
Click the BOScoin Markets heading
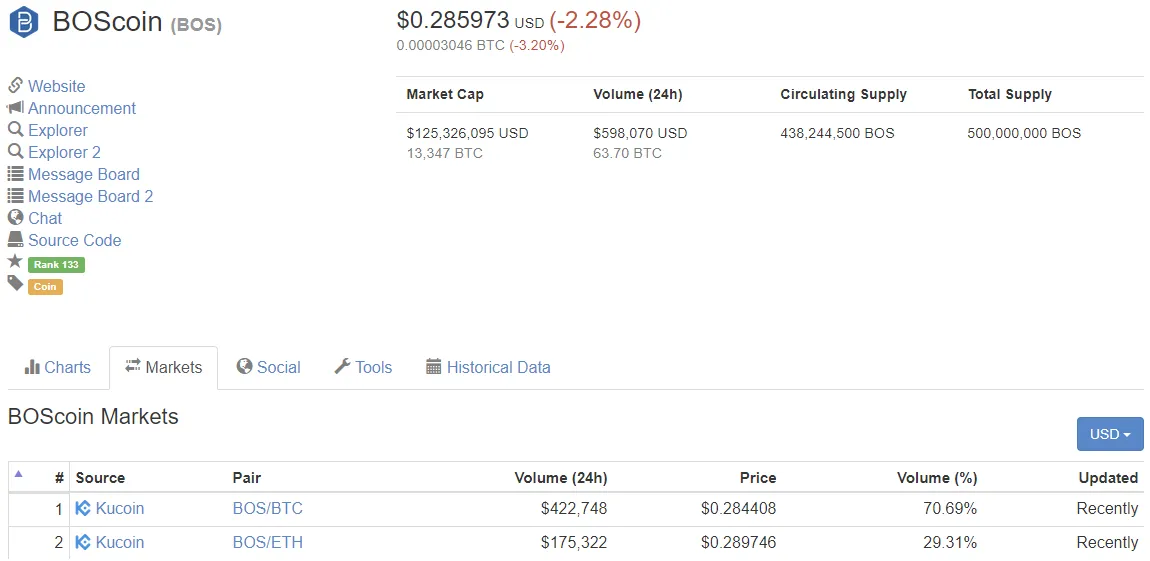93,417
